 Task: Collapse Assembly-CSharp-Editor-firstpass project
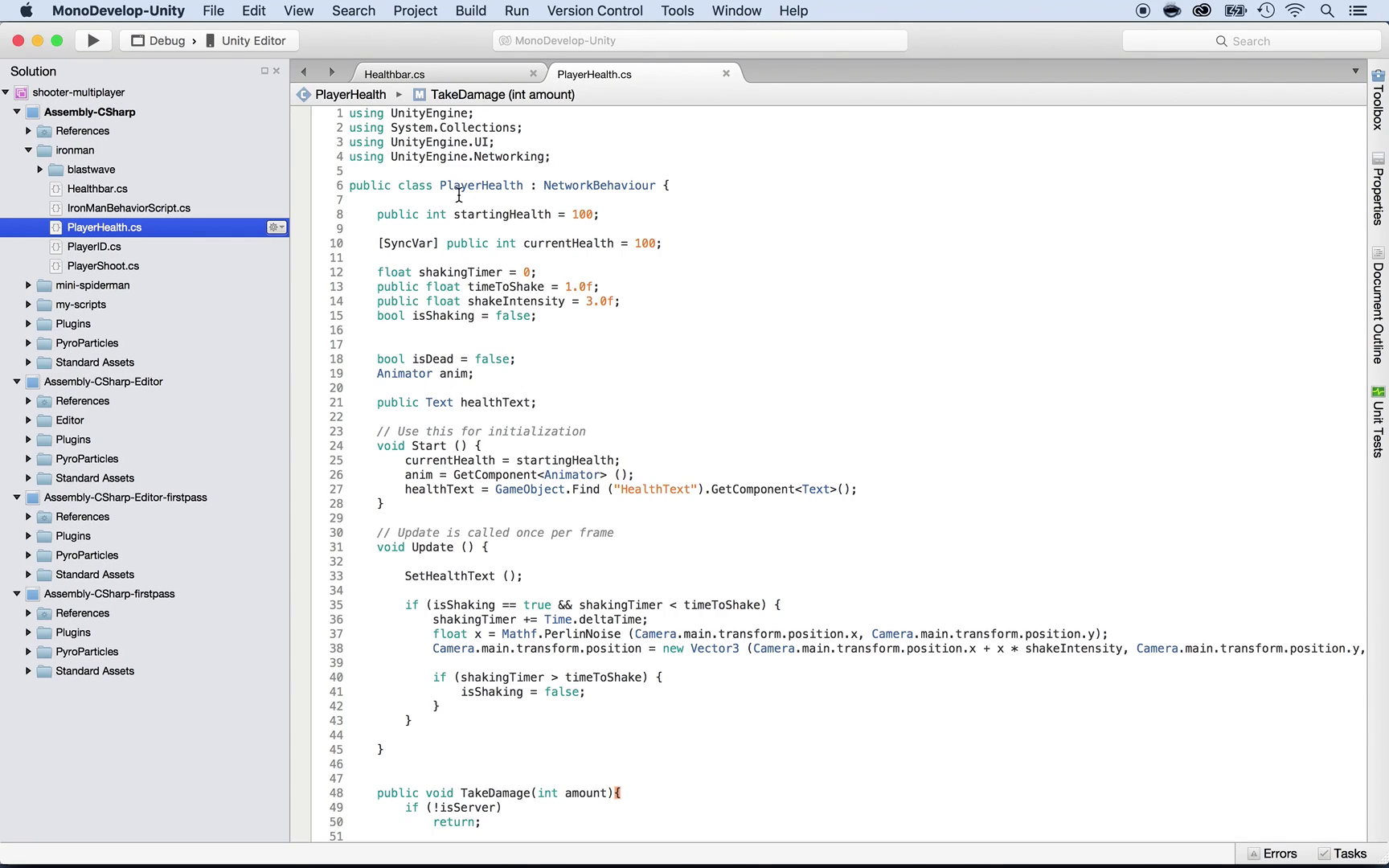[17, 497]
